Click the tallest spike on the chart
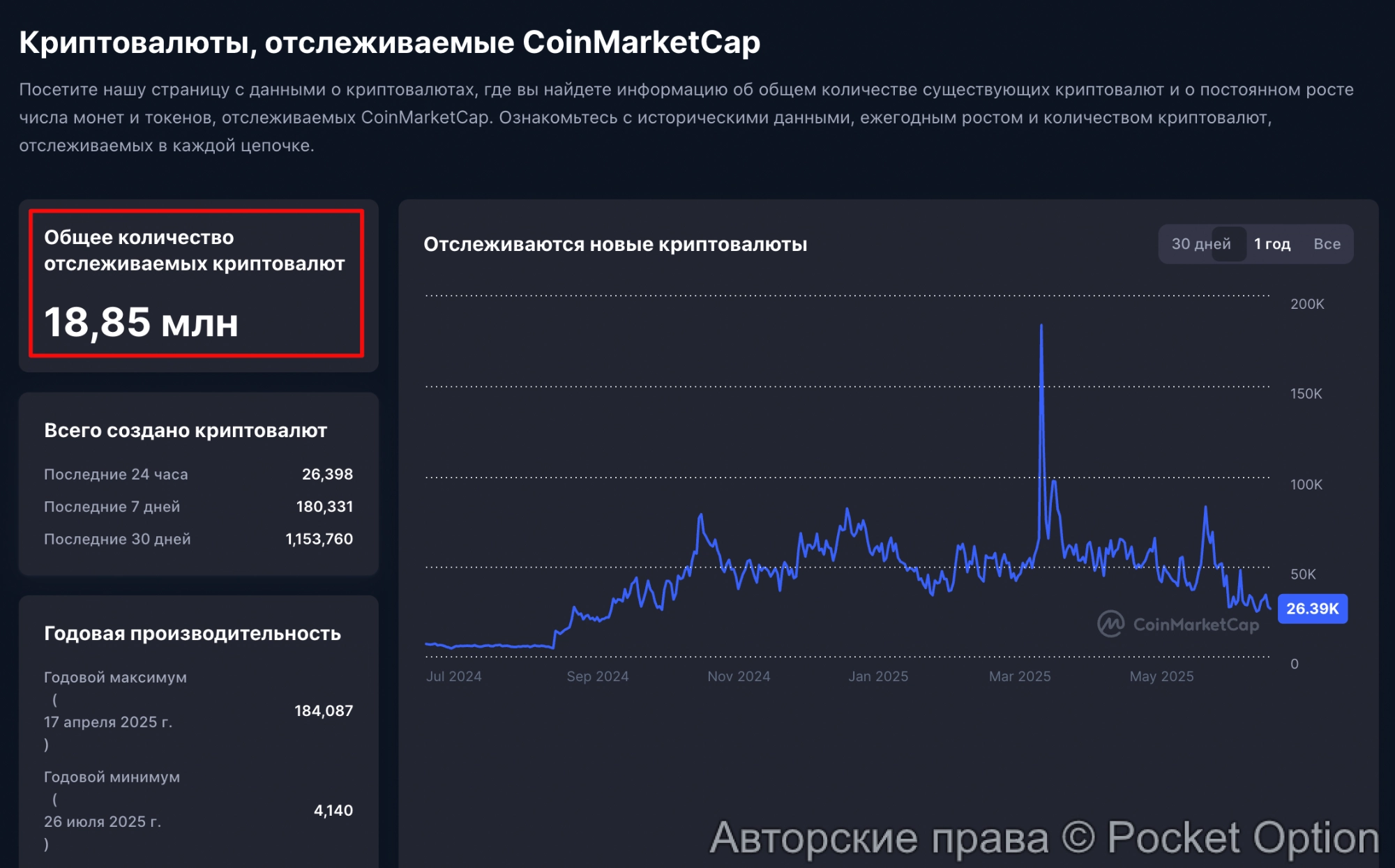This screenshot has width=1395, height=868. pyautogui.click(x=1041, y=328)
